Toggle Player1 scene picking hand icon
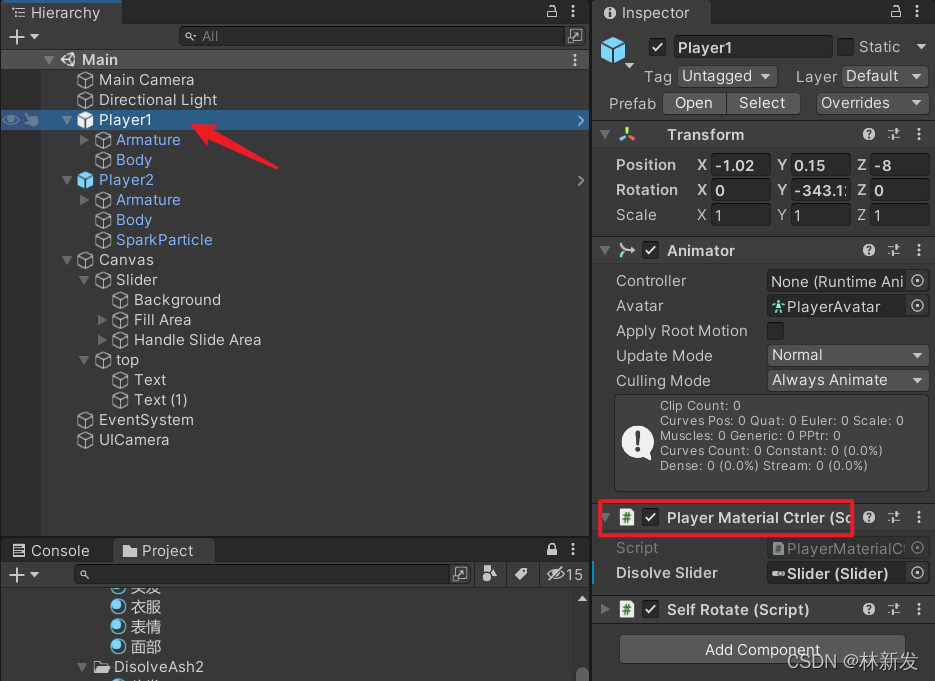 pos(32,120)
